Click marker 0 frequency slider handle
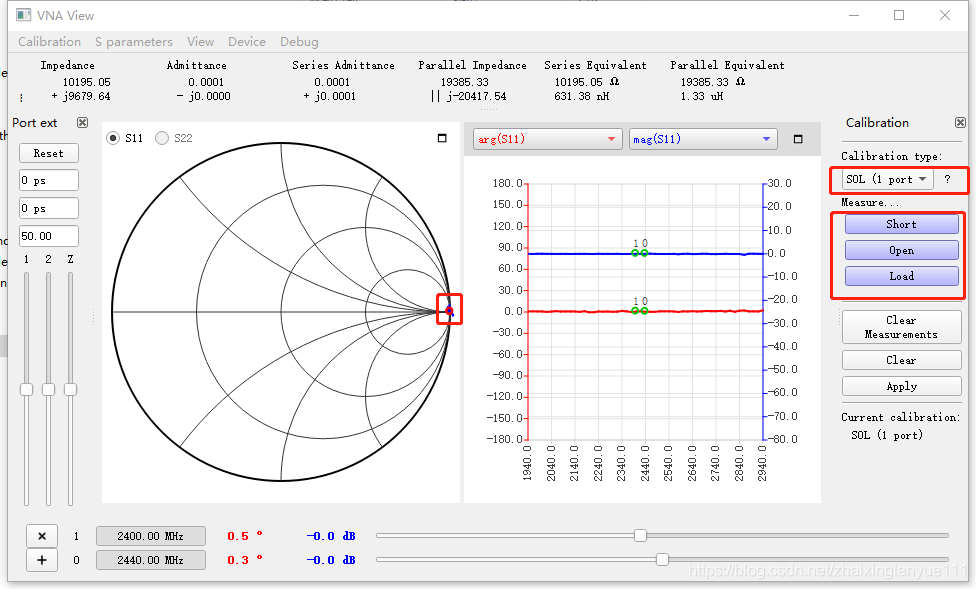The width and height of the screenshot is (976, 589). coord(662,559)
